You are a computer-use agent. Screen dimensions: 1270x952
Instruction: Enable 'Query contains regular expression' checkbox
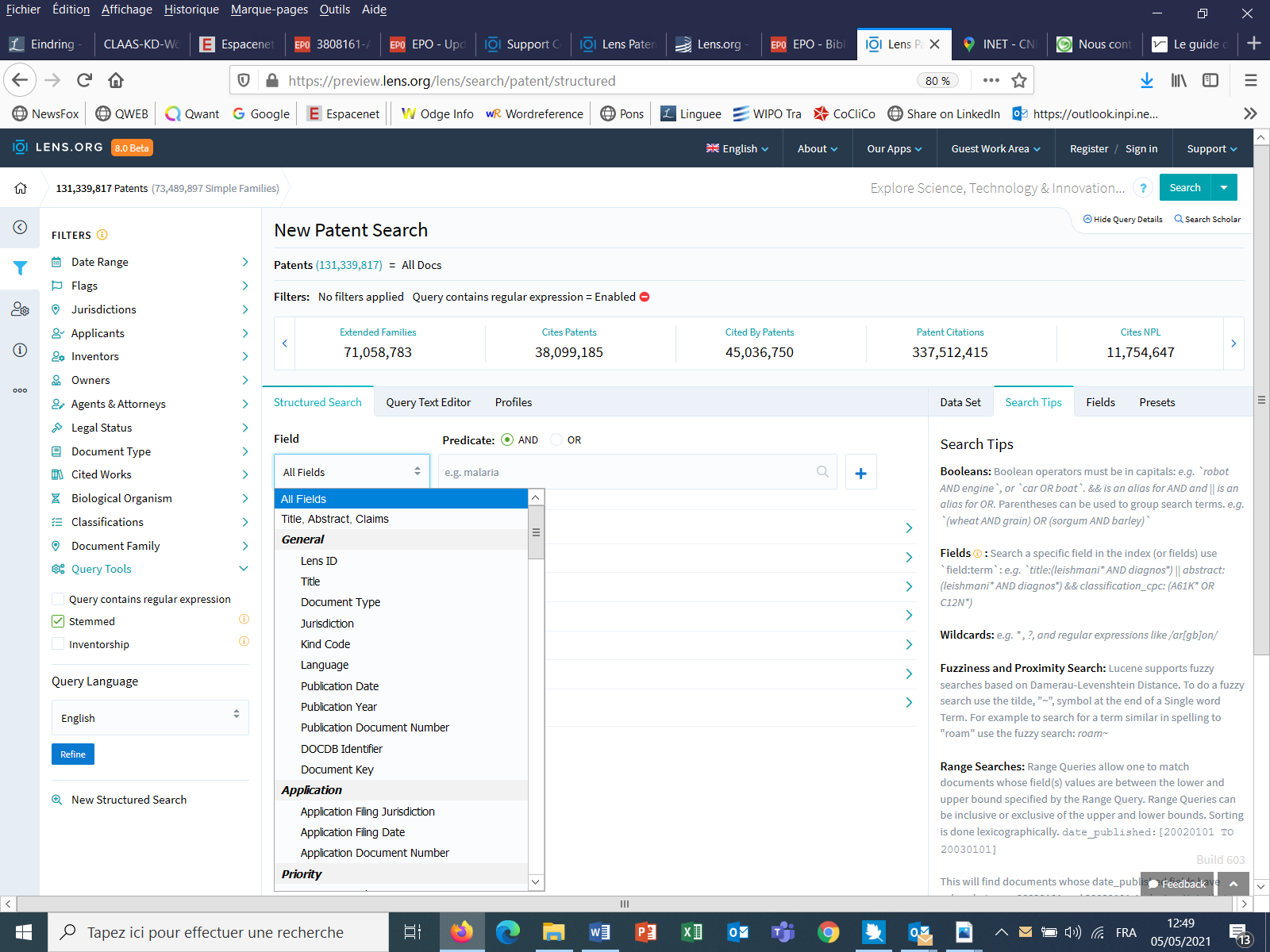pyautogui.click(x=58, y=599)
